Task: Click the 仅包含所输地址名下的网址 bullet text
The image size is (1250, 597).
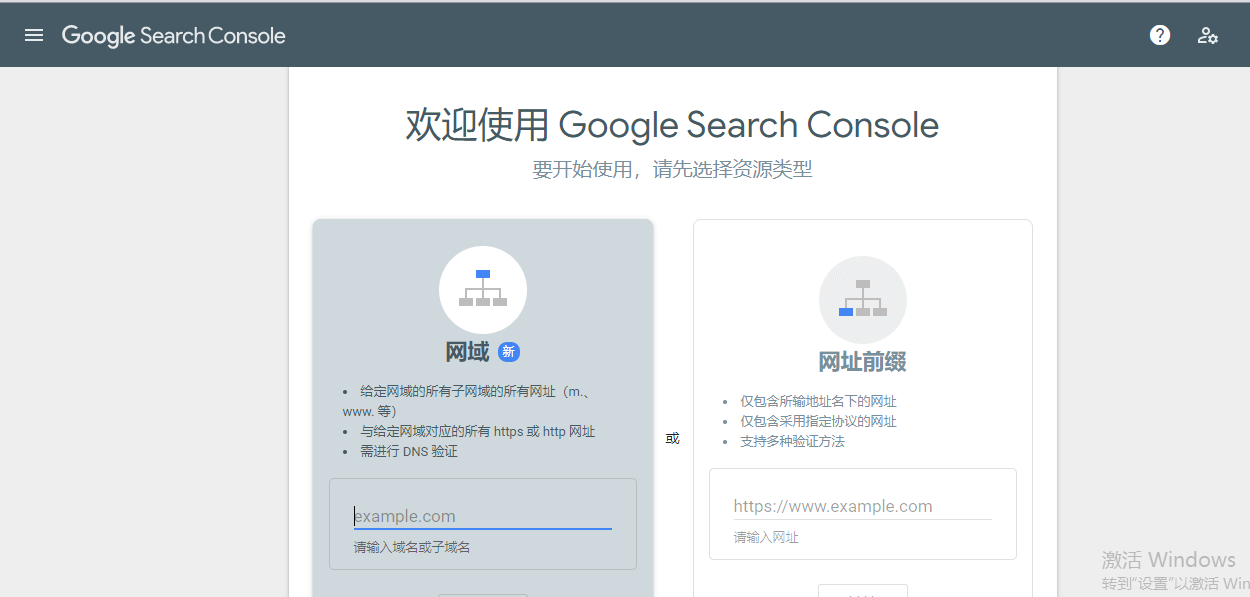Action: 818,401
